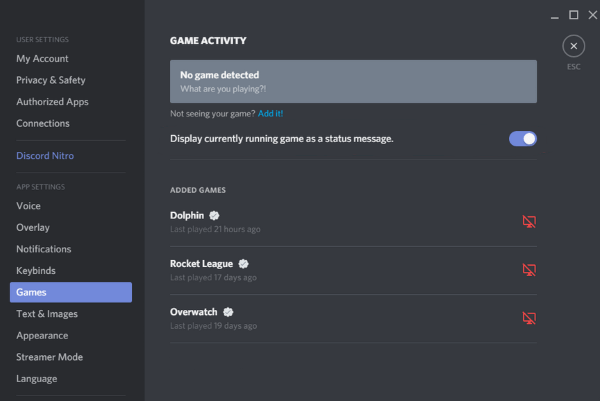This screenshot has height=401, width=600.
Task: Click the 'Add it!' link
Action: coord(271,114)
